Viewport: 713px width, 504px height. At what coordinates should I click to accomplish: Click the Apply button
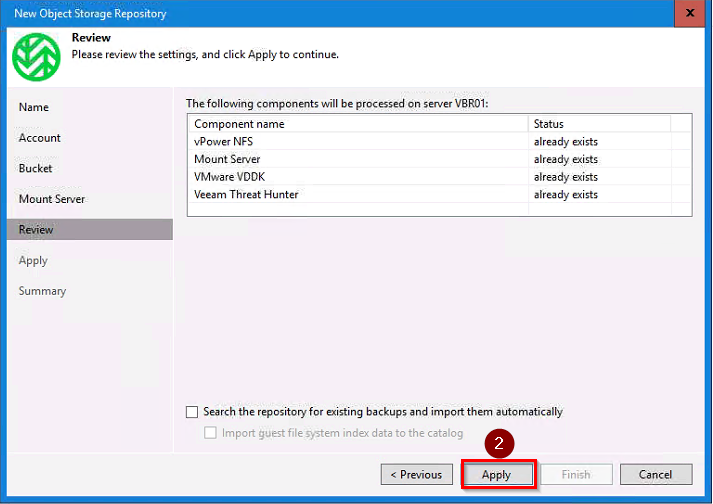point(497,474)
